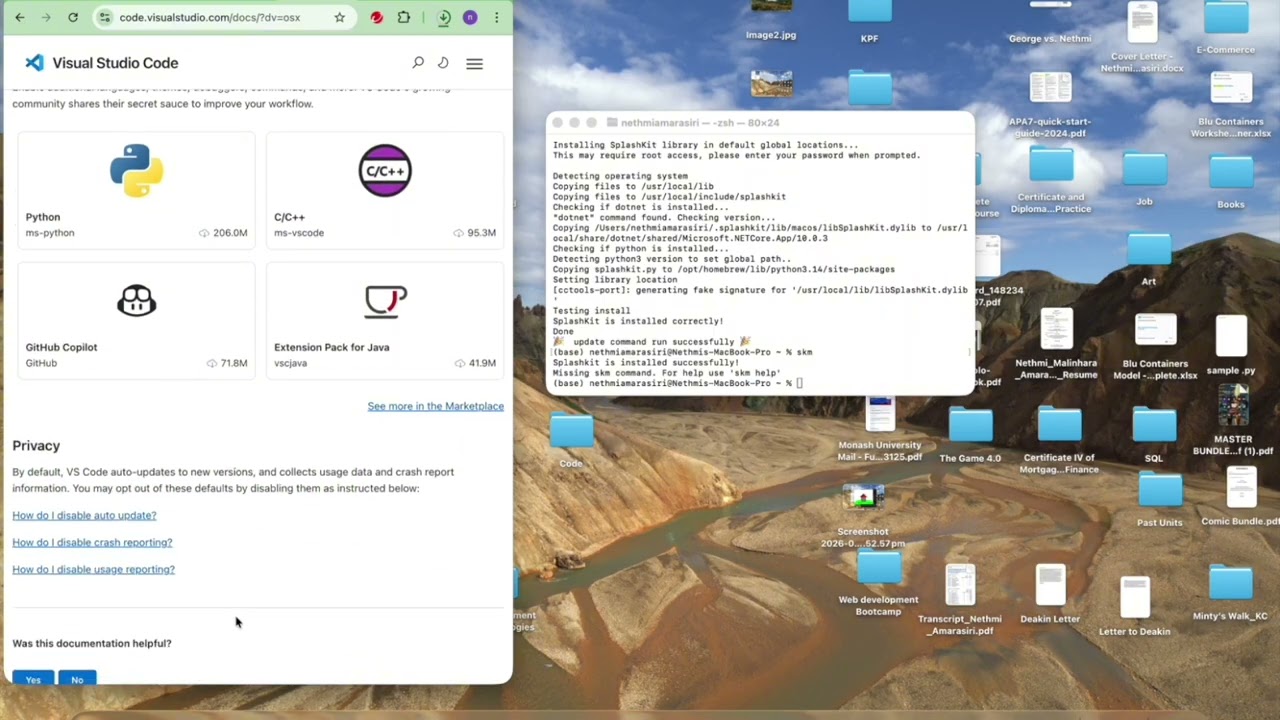Select the Past Units folder
This screenshot has height=720, width=1280.
tap(1160, 499)
